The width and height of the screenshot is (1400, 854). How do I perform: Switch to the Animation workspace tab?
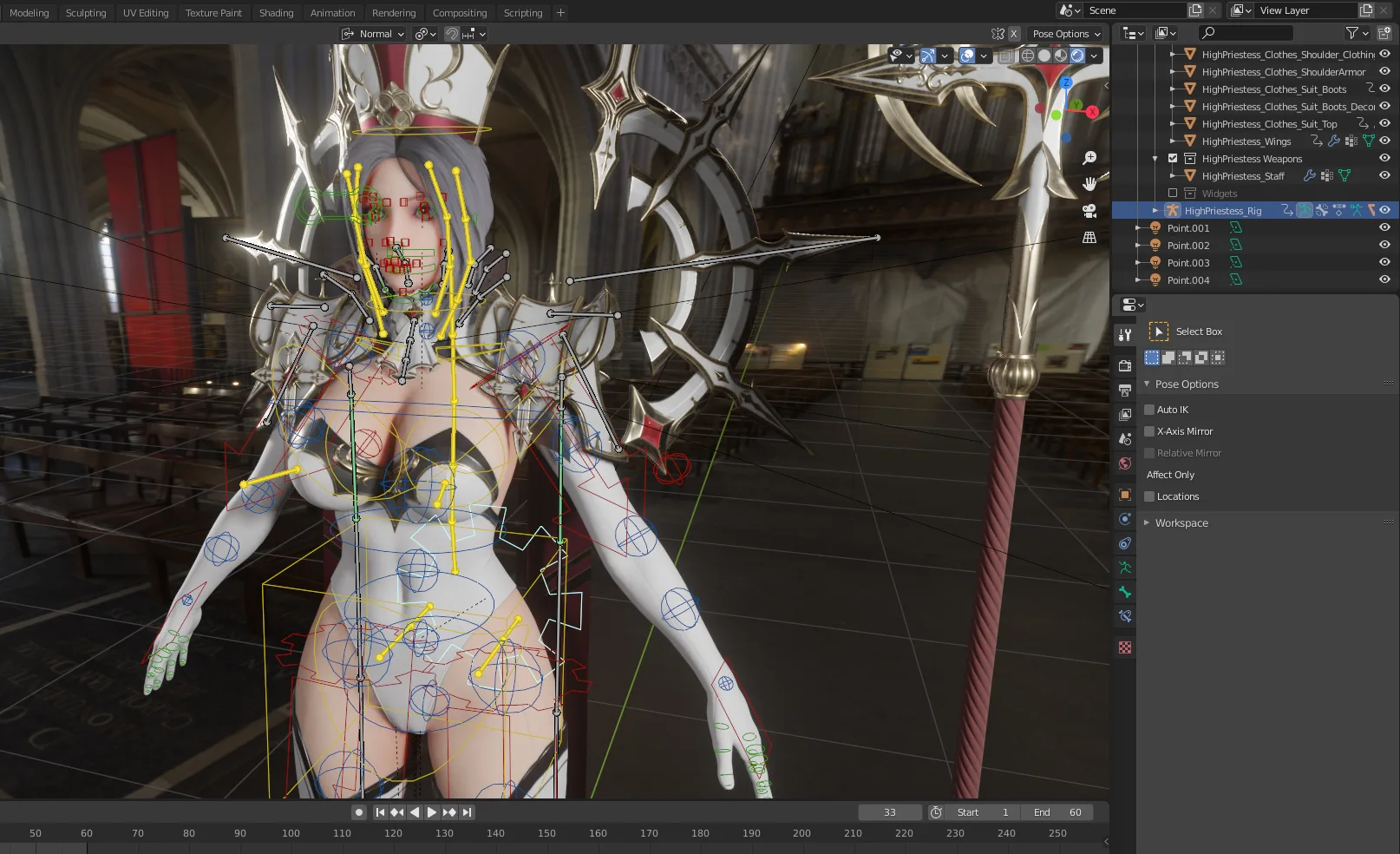tap(333, 12)
